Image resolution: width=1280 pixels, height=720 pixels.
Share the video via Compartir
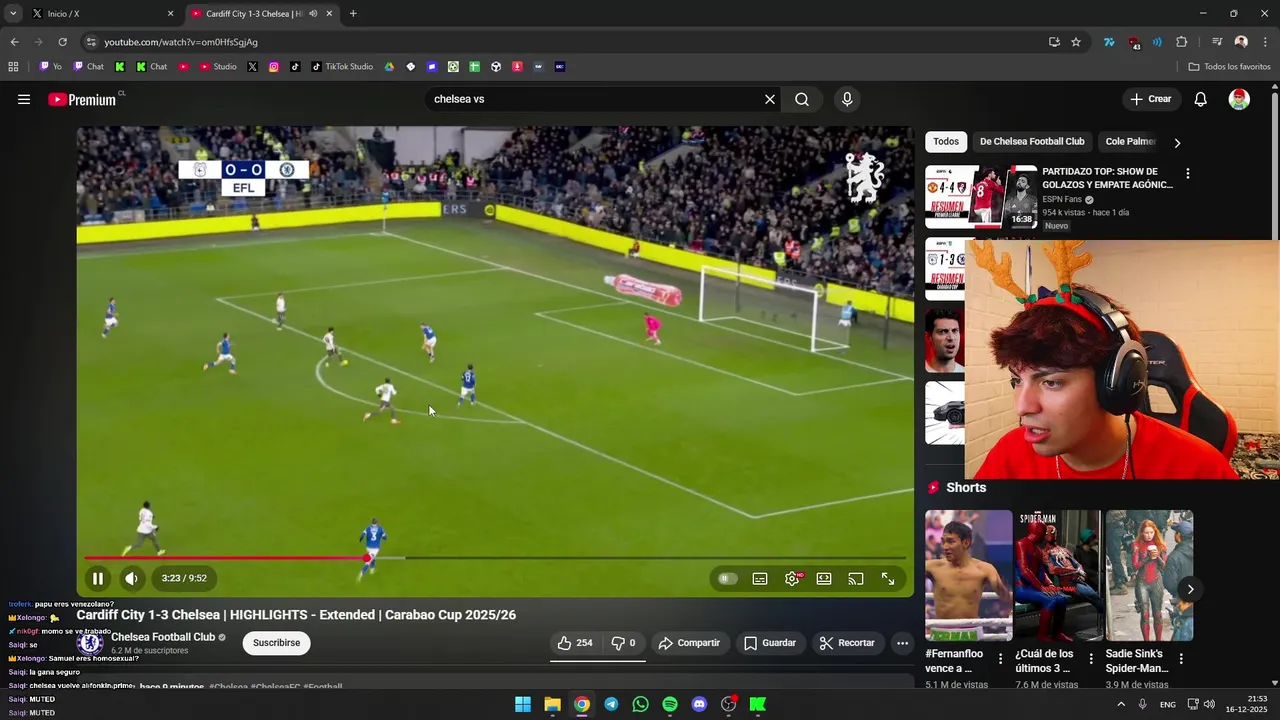689,643
